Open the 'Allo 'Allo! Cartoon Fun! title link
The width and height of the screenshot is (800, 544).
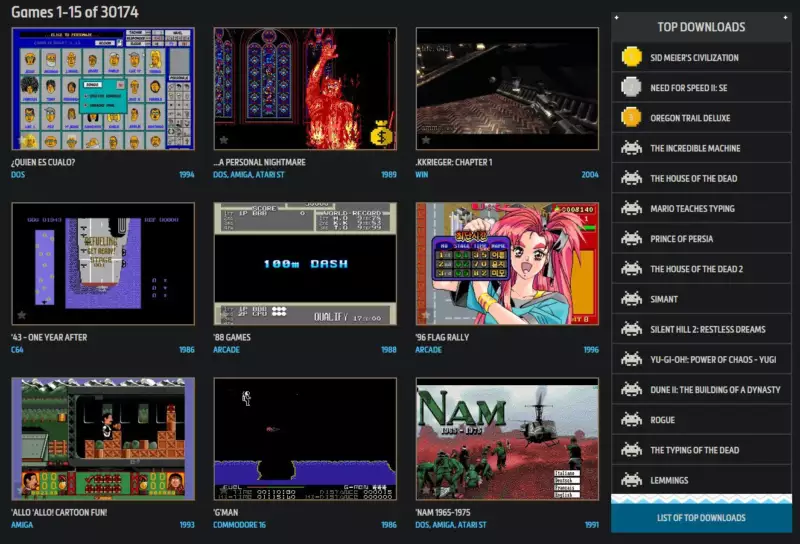tap(59, 512)
